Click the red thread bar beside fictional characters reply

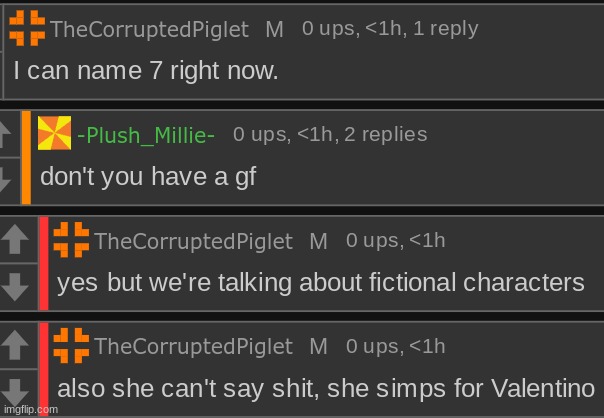click(44, 264)
